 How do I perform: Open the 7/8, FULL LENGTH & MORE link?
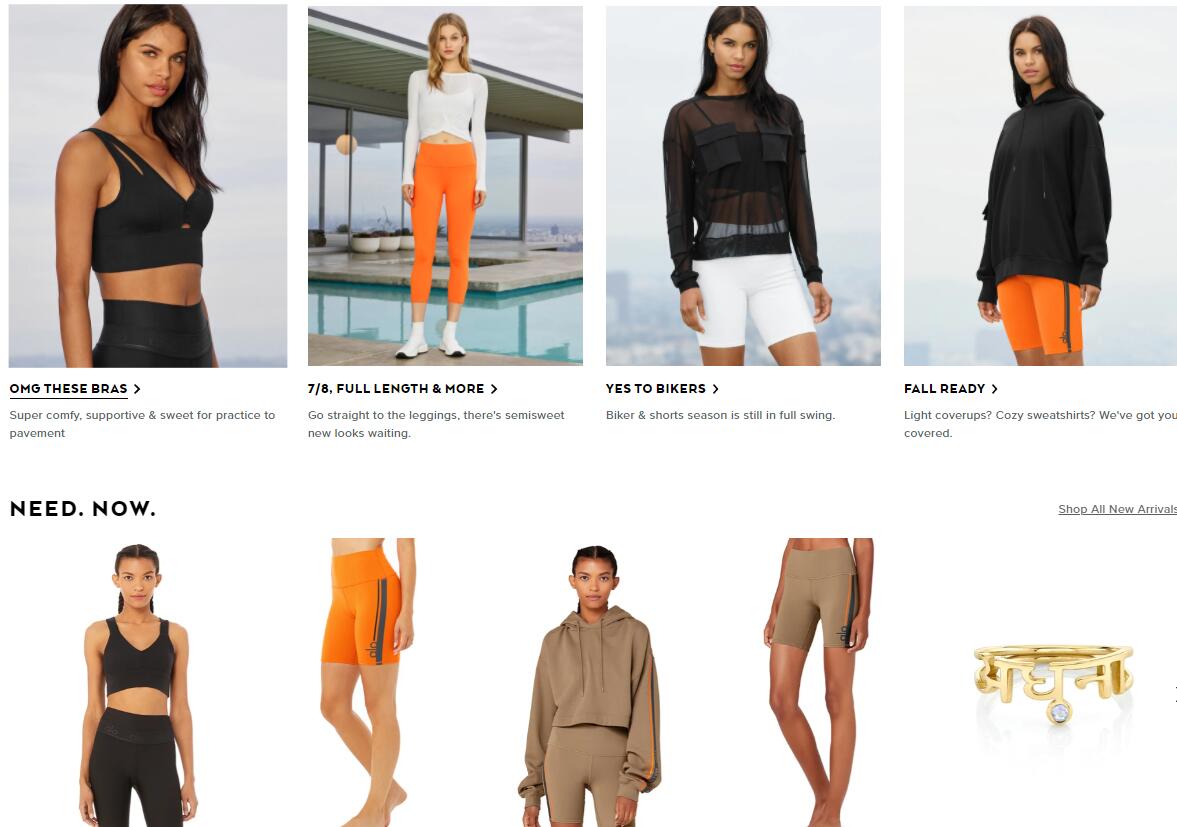[396, 389]
